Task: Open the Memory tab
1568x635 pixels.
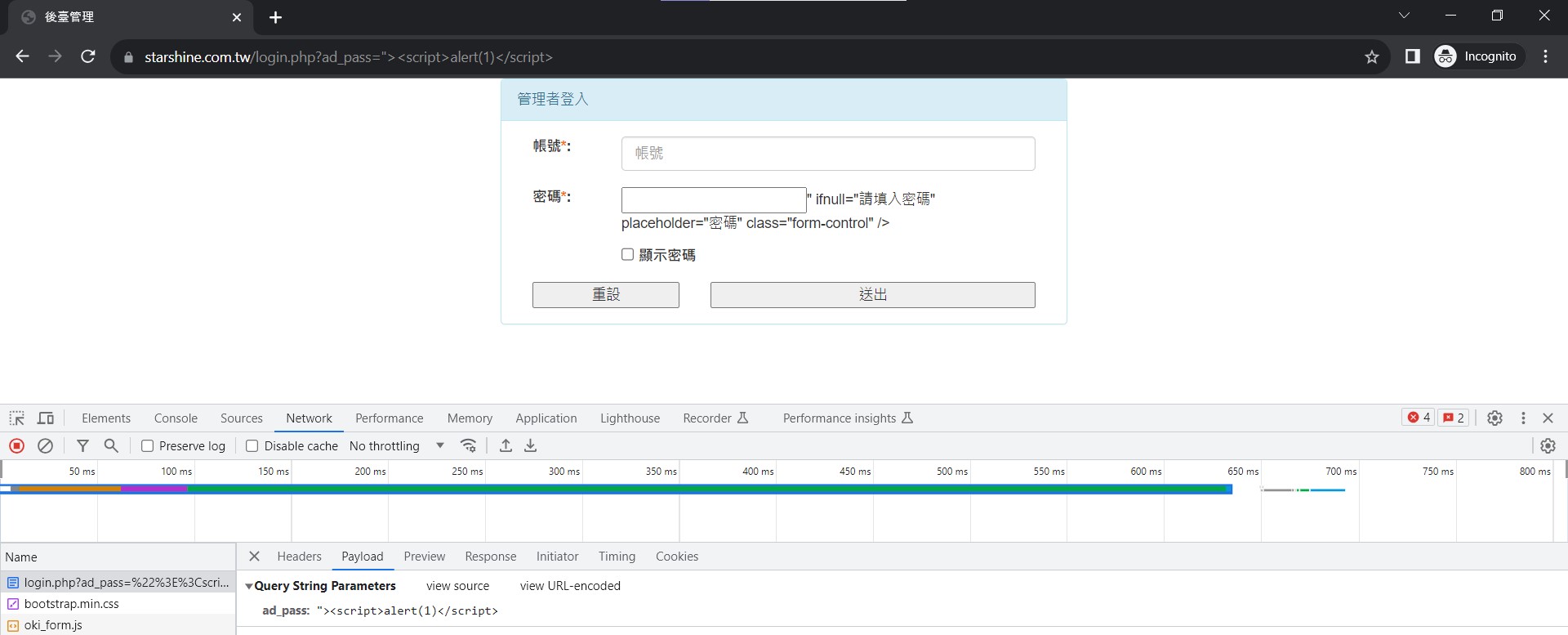Action: point(470,418)
